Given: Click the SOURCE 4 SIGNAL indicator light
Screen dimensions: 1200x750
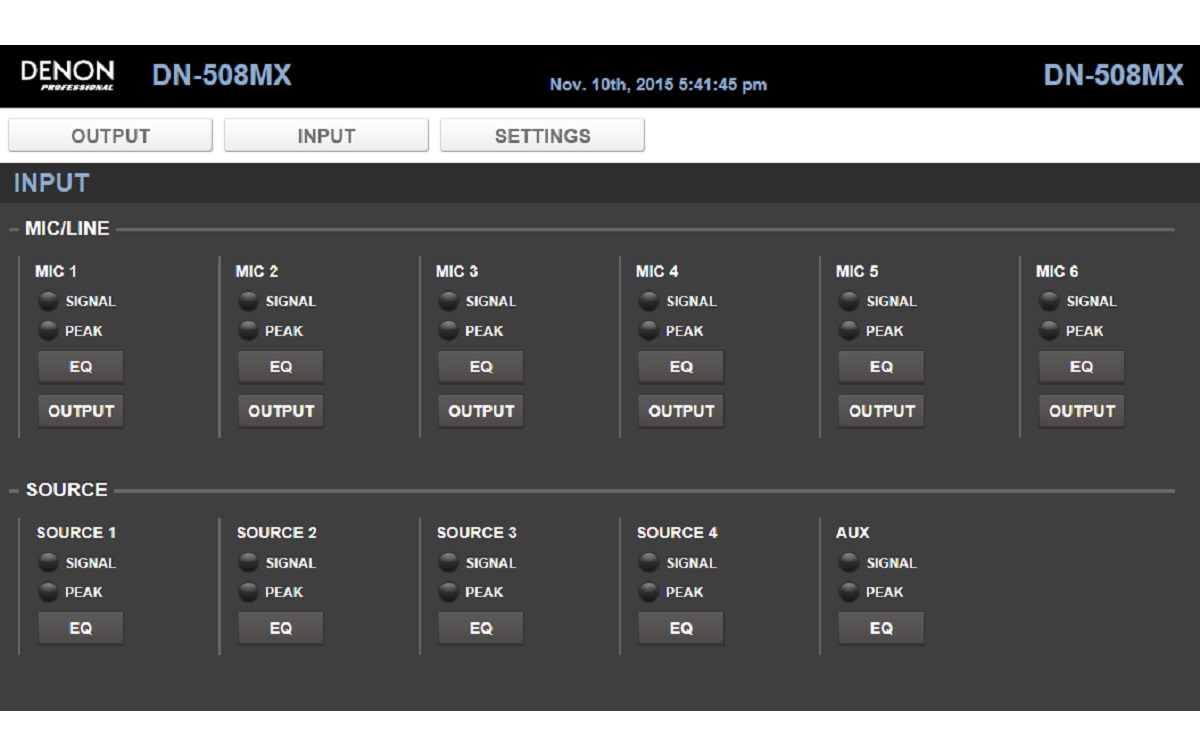Looking at the screenshot, I should [x=648, y=563].
